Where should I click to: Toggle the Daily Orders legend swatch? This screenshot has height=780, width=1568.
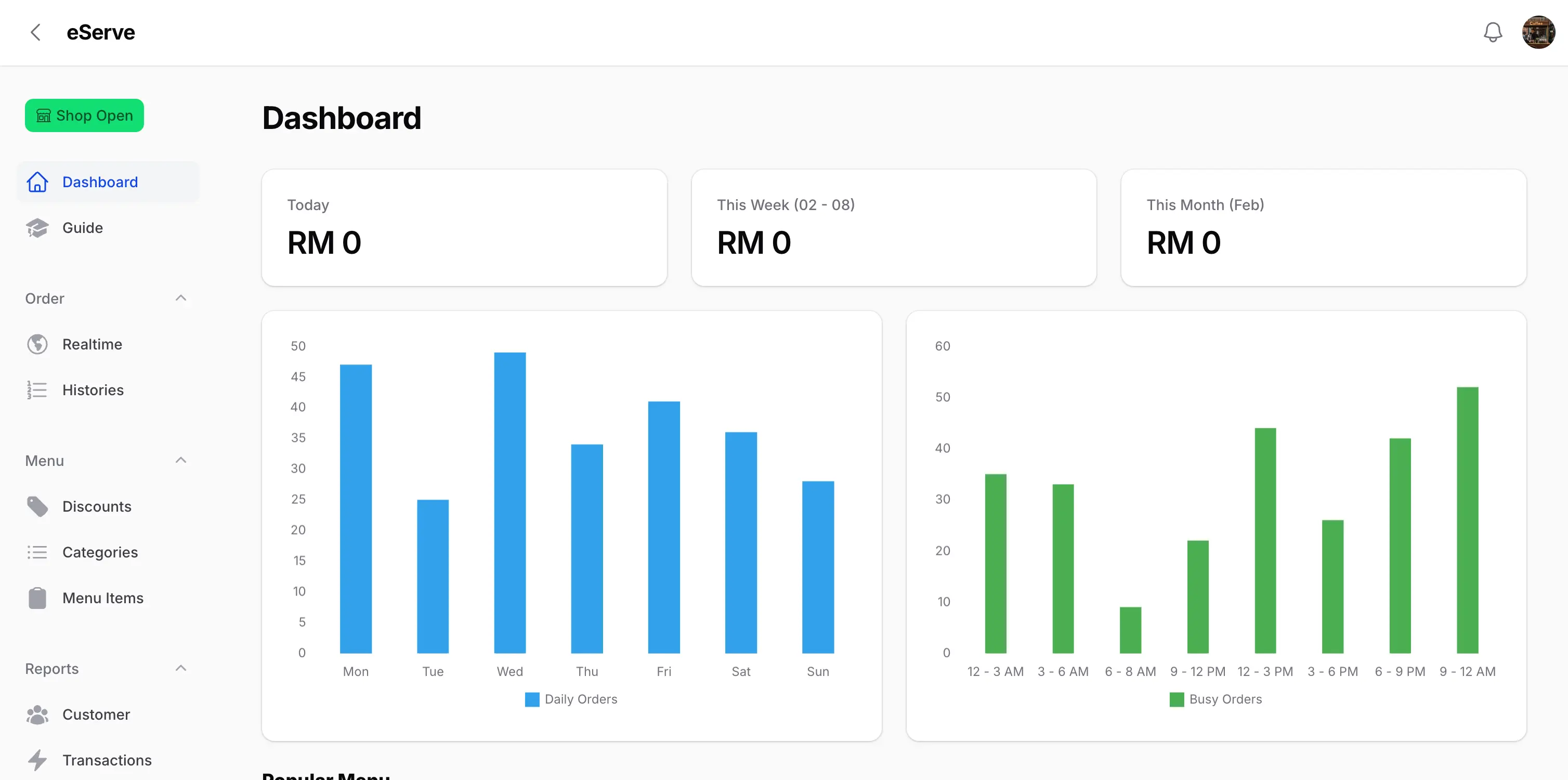pos(532,699)
